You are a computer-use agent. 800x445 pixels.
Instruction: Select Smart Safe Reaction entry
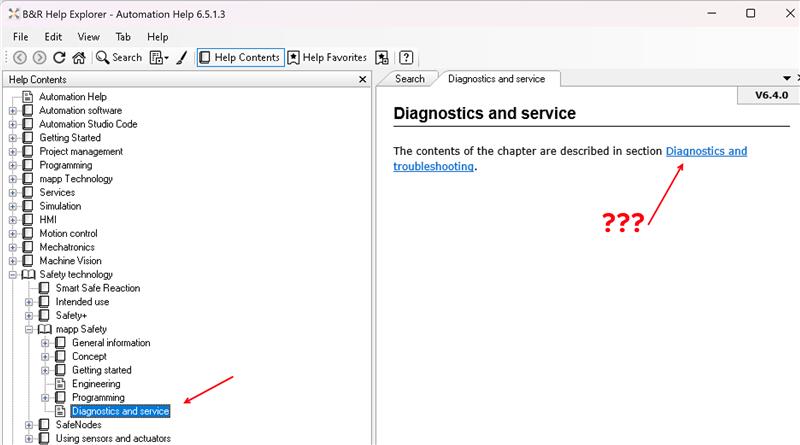point(98,288)
